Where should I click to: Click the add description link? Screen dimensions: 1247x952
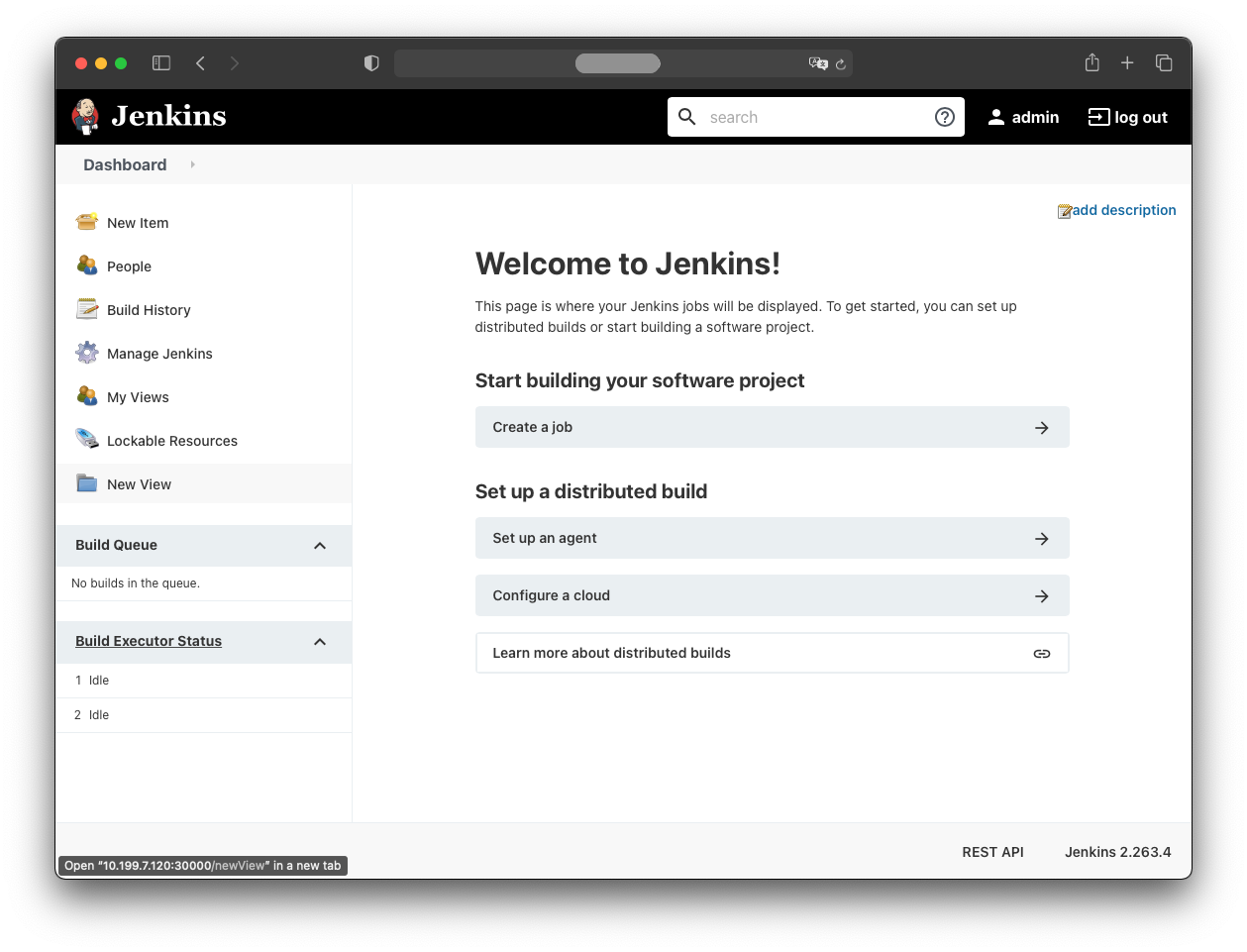(1124, 210)
